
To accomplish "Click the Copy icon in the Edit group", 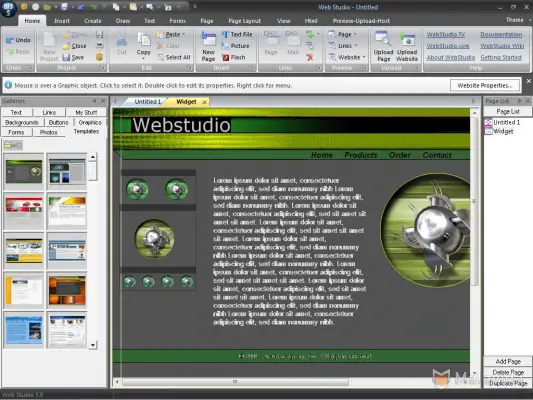I will click(143, 40).
